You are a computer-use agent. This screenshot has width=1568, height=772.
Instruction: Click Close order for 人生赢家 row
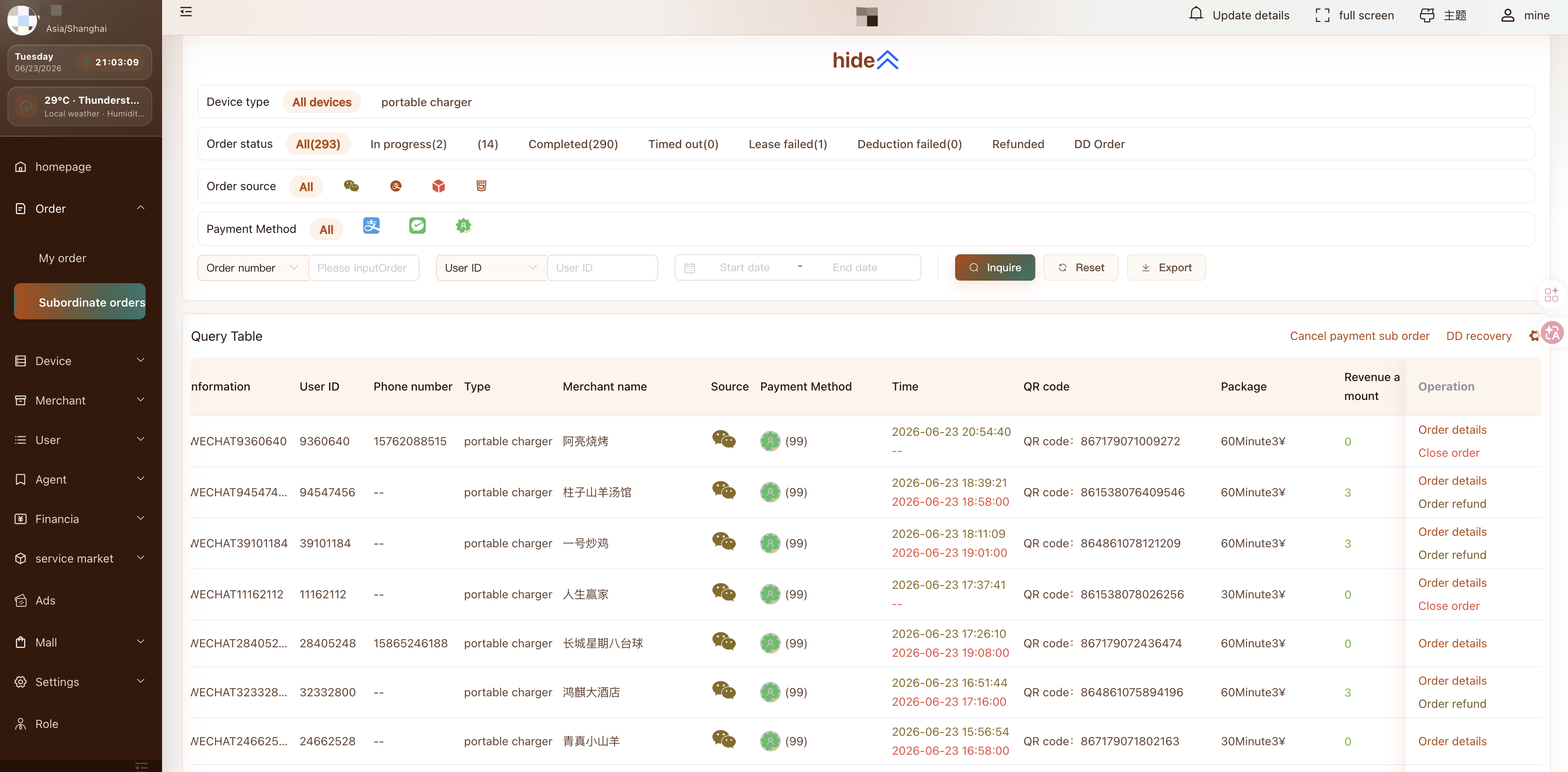(1449, 606)
